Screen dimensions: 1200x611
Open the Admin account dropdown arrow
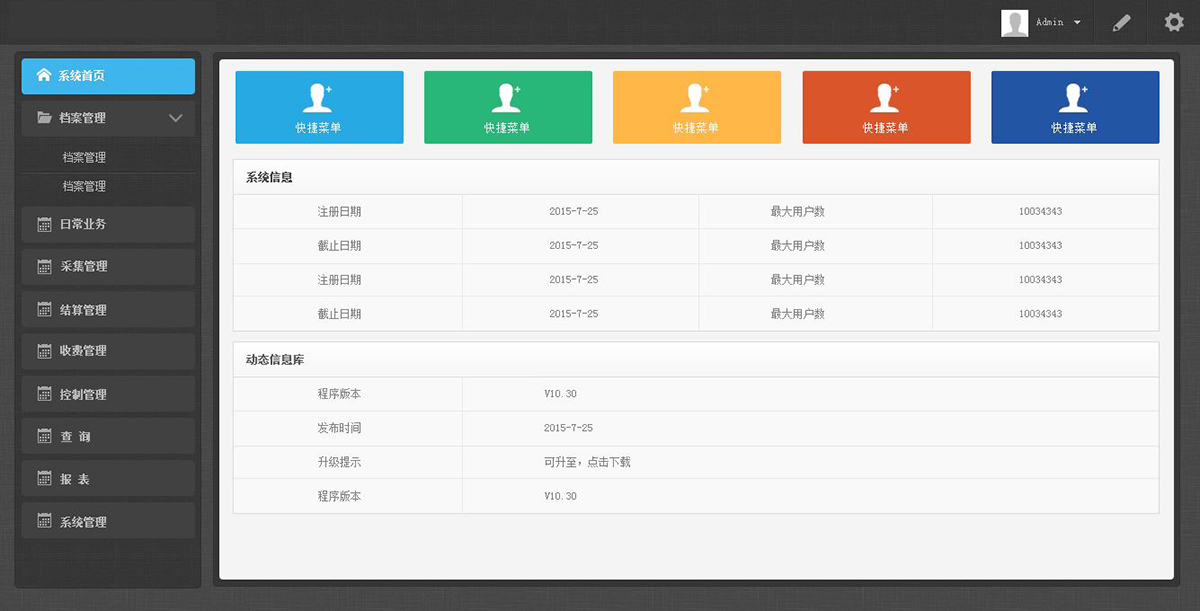1077,23
